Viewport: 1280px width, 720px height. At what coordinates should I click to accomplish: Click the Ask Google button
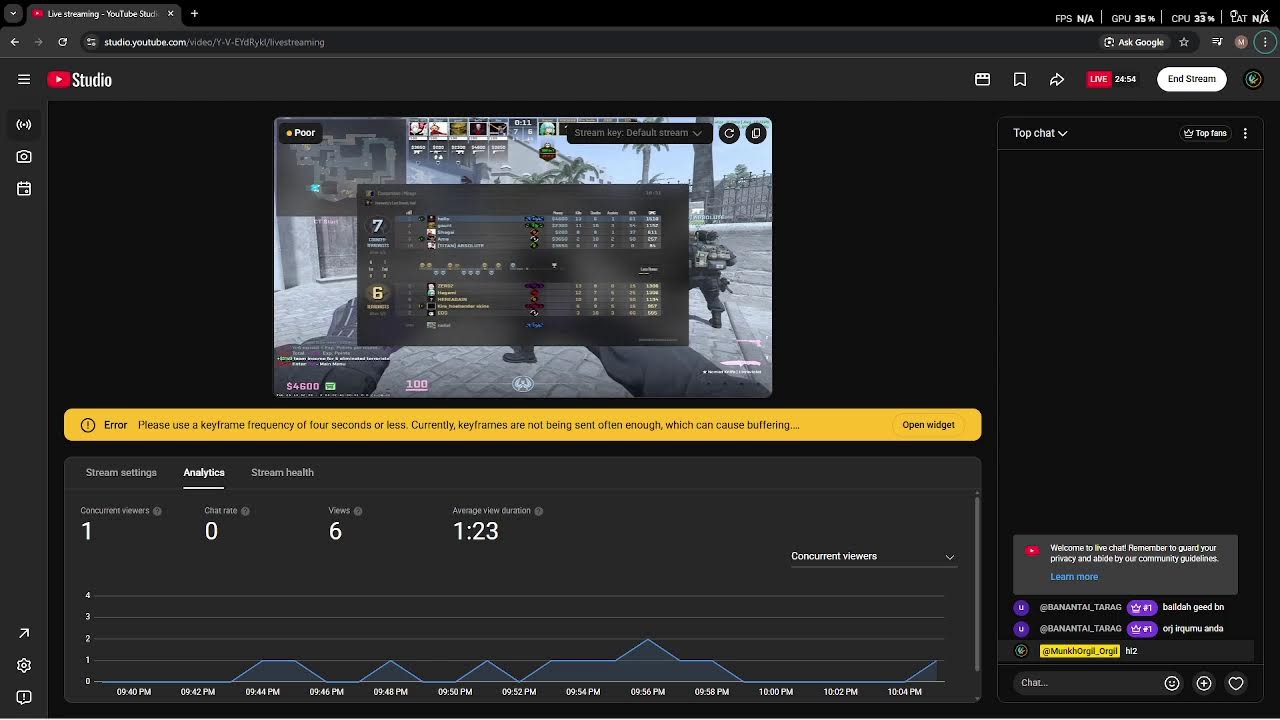[1134, 42]
